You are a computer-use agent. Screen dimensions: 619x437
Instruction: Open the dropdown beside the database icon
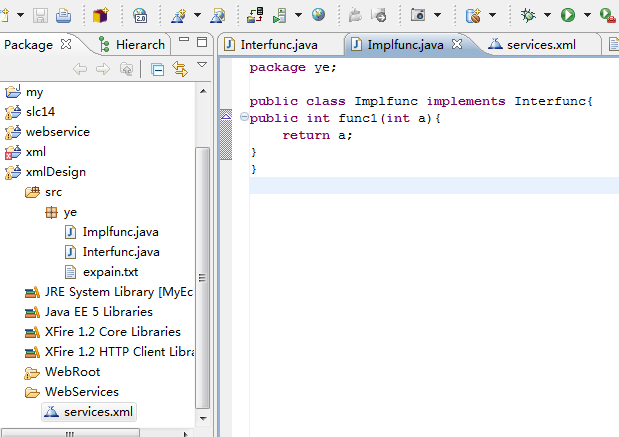coord(492,15)
